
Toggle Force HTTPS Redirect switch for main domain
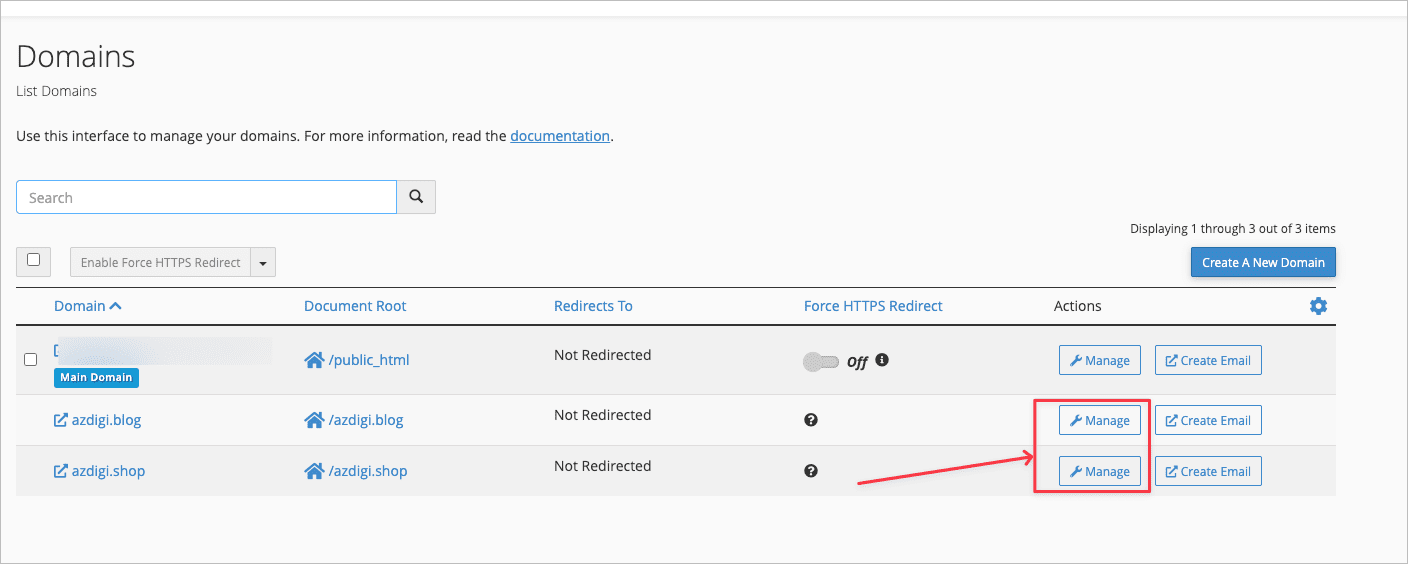[821, 362]
